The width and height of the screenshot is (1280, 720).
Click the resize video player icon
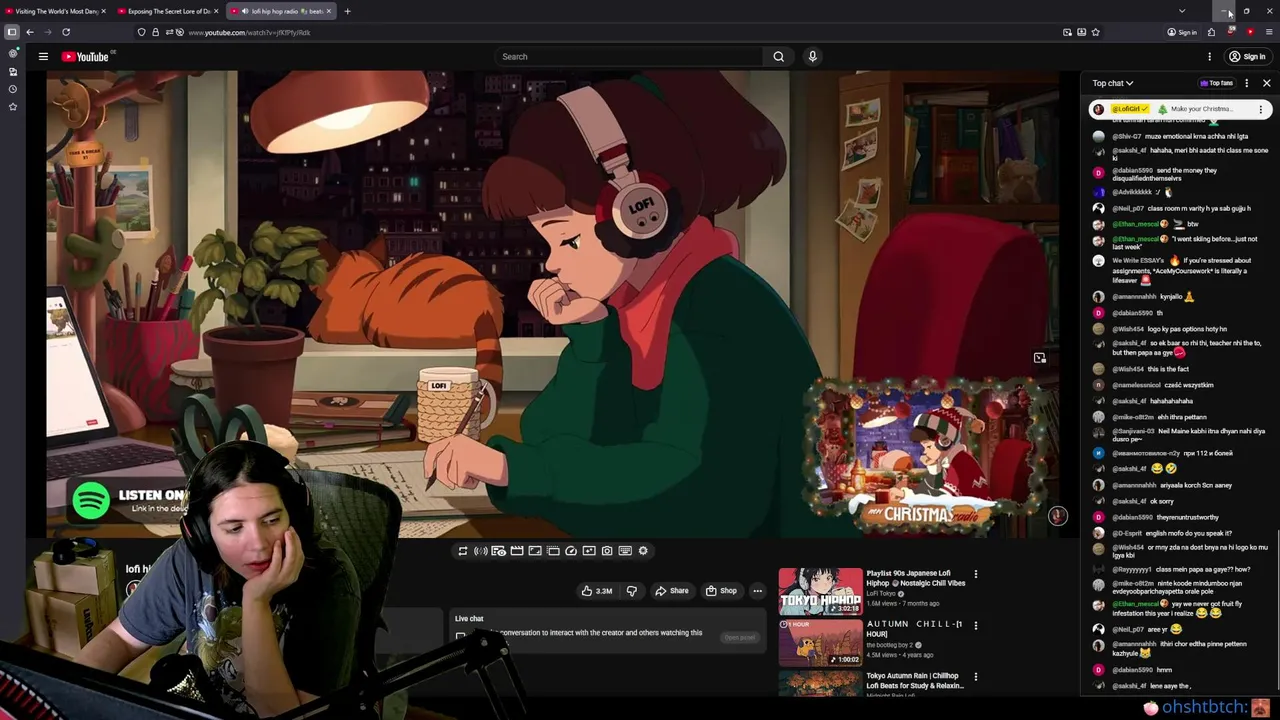pos(535,551)
